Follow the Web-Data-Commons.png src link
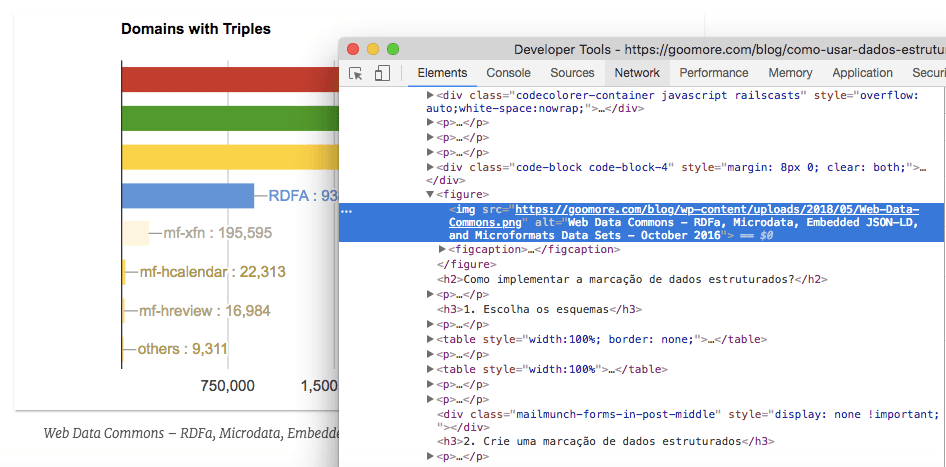Image resolution: width=946 pixels, height=467 pixels. click(x=716, y=209)
